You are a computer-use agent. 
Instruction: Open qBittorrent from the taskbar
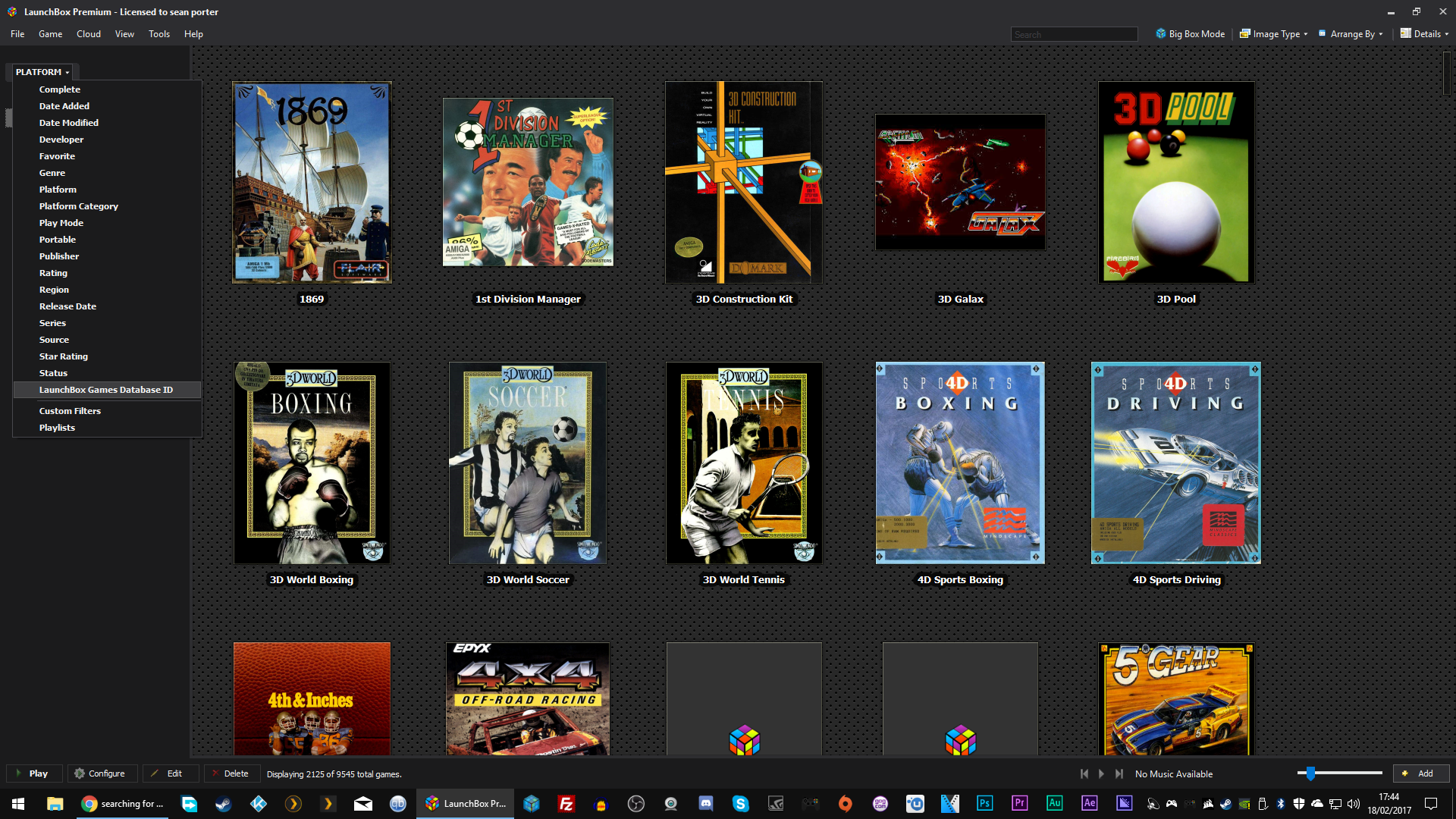tap(398, 804)
